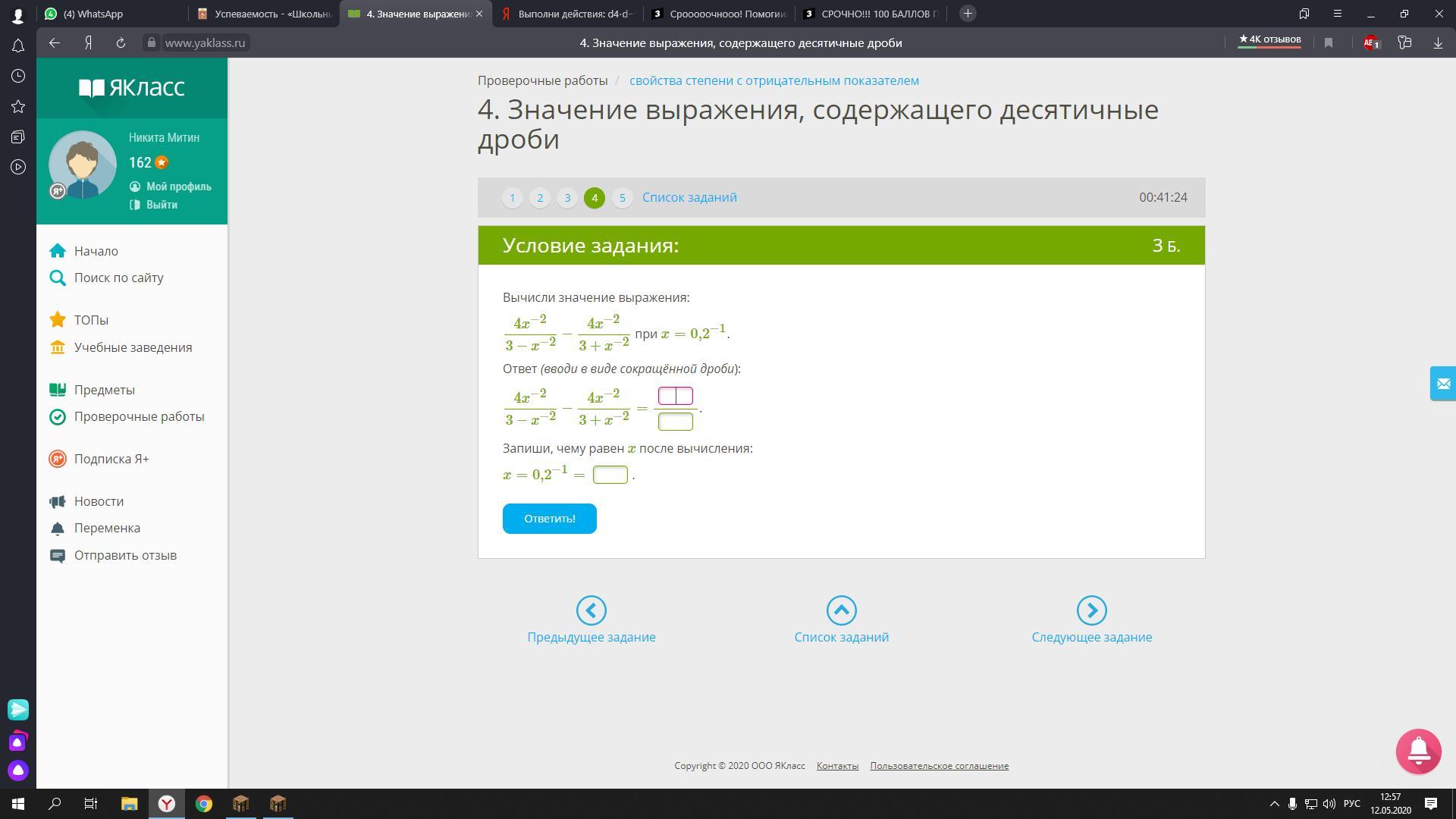Click the x value answer field
Image resolution: width=1456 pixels, height=819 pixels.
click(x=610, y=475)
